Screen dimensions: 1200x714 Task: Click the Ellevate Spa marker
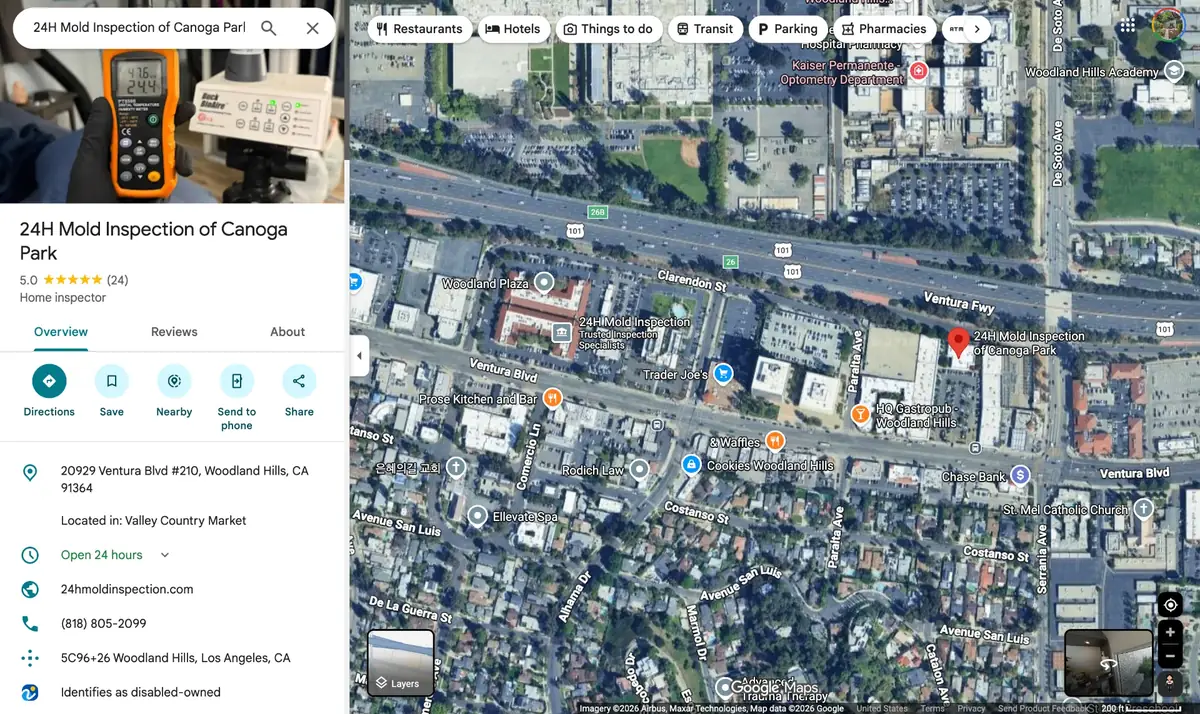[478, 516]
